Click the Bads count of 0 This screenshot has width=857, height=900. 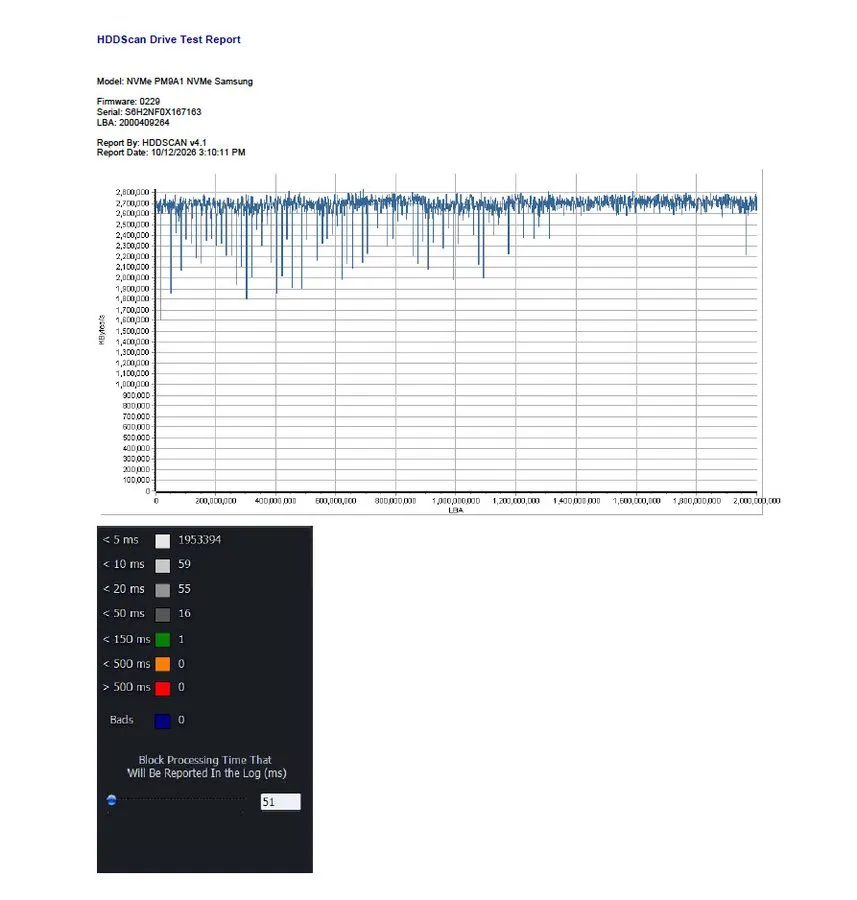(x=181, y=720)
